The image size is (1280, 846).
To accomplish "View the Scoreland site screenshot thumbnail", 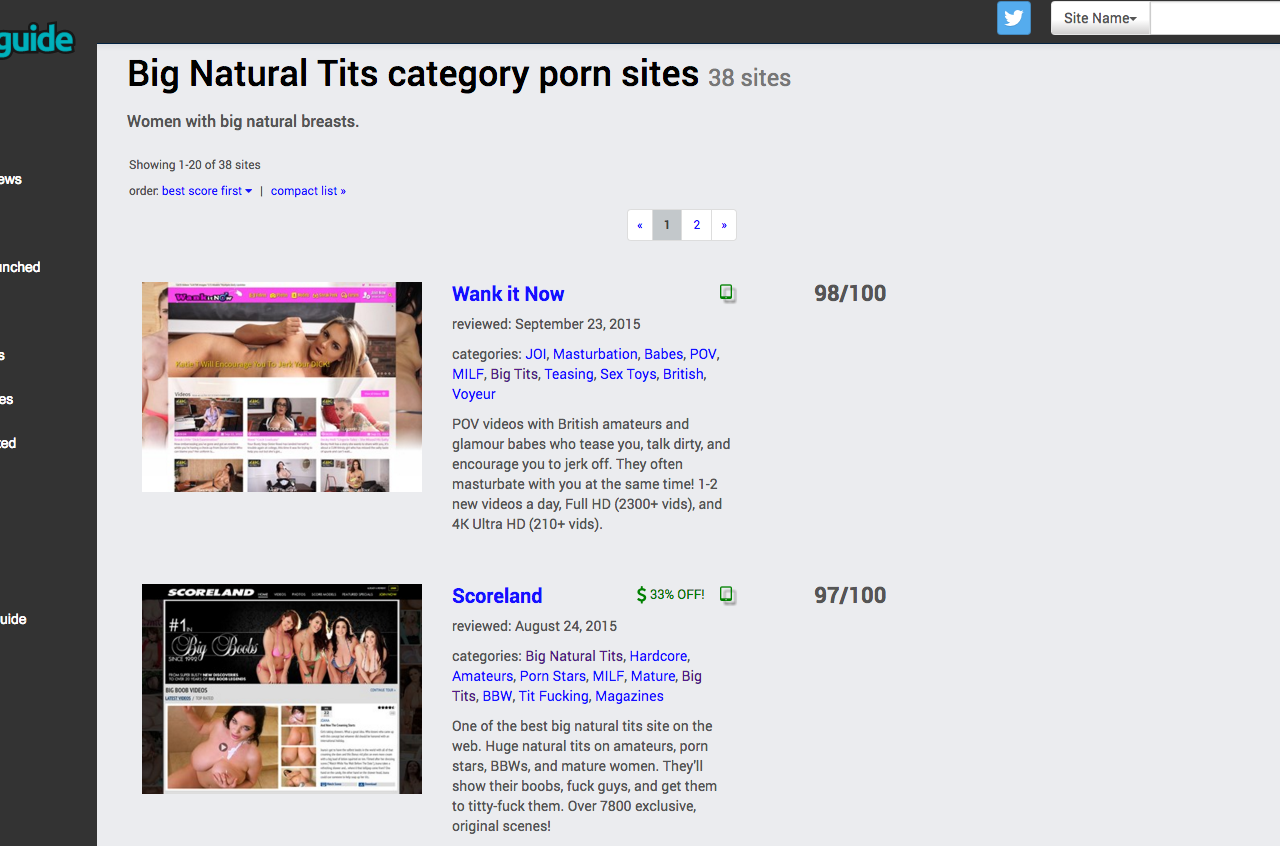I will 282,689.
